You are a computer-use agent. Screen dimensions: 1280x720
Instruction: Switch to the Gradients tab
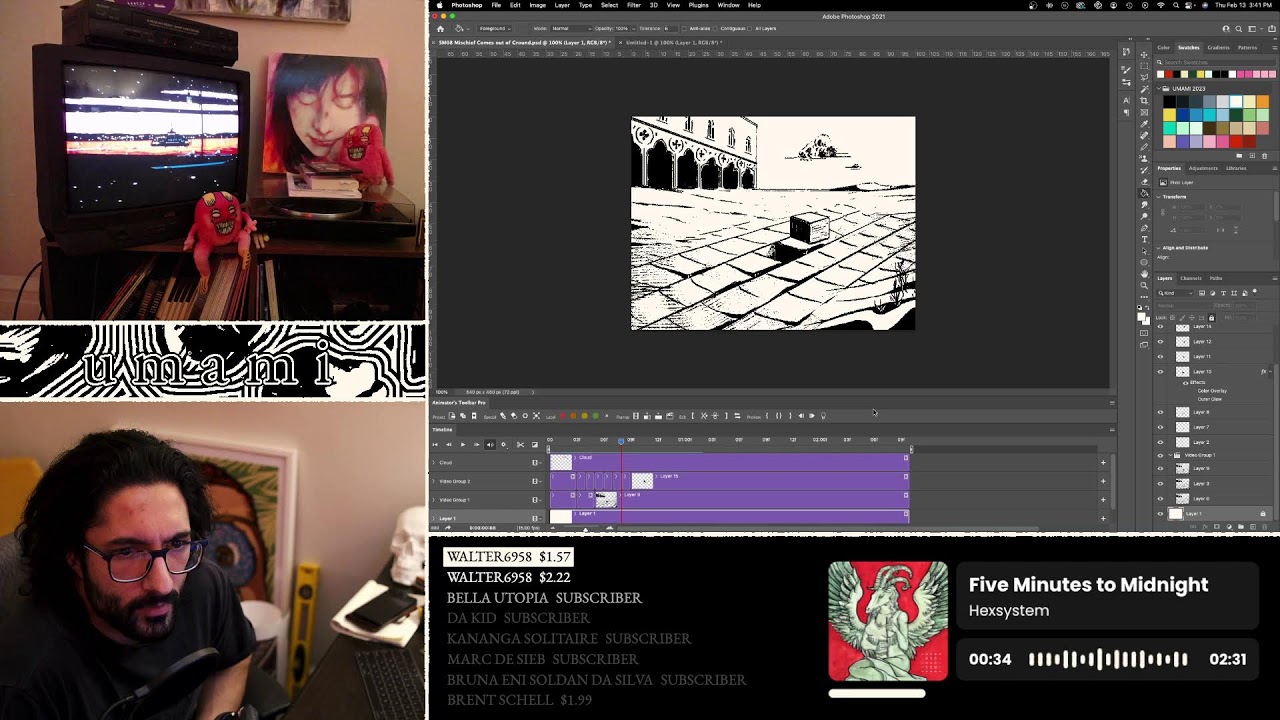pyautogui.click(x=1219, y=48)
